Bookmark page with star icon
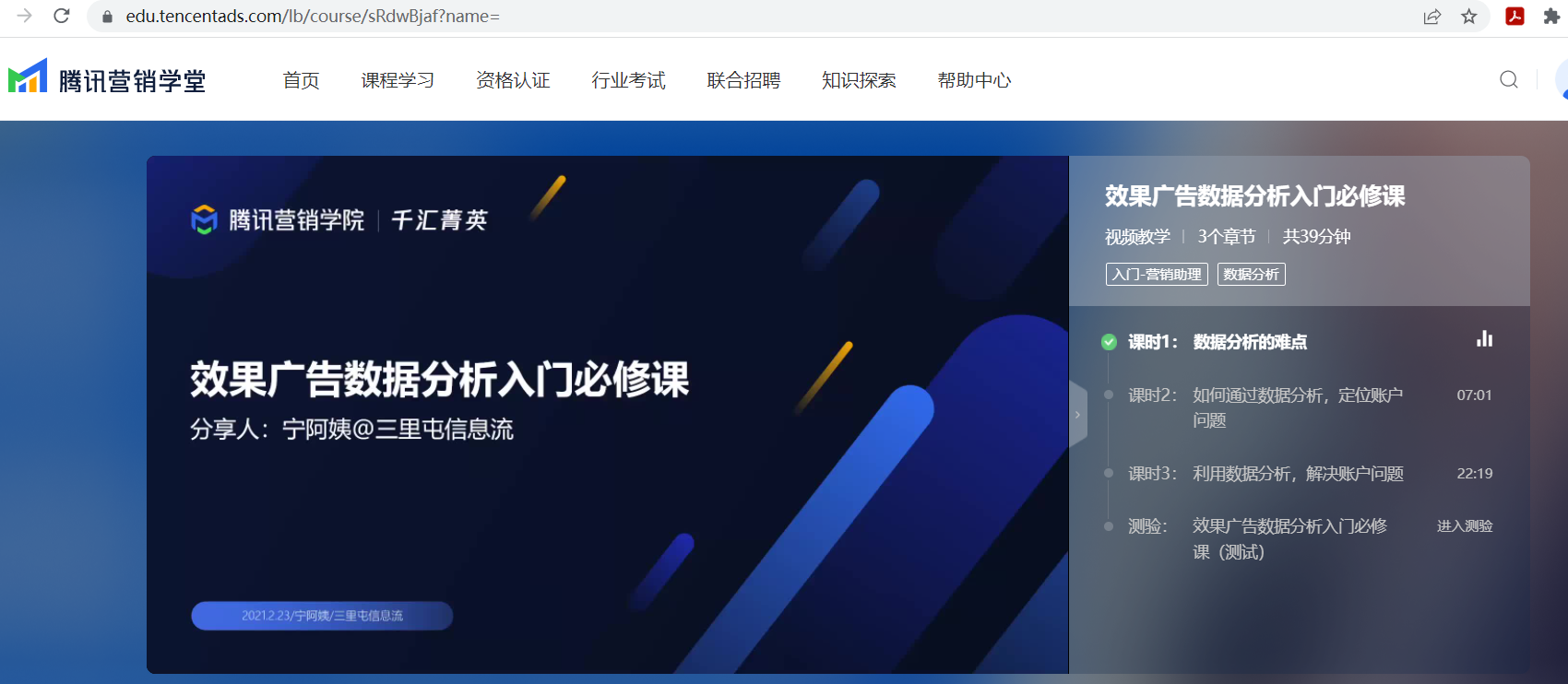Image resolution: width=1568 pixels, height=684 pixels. tap(1469, 17)
